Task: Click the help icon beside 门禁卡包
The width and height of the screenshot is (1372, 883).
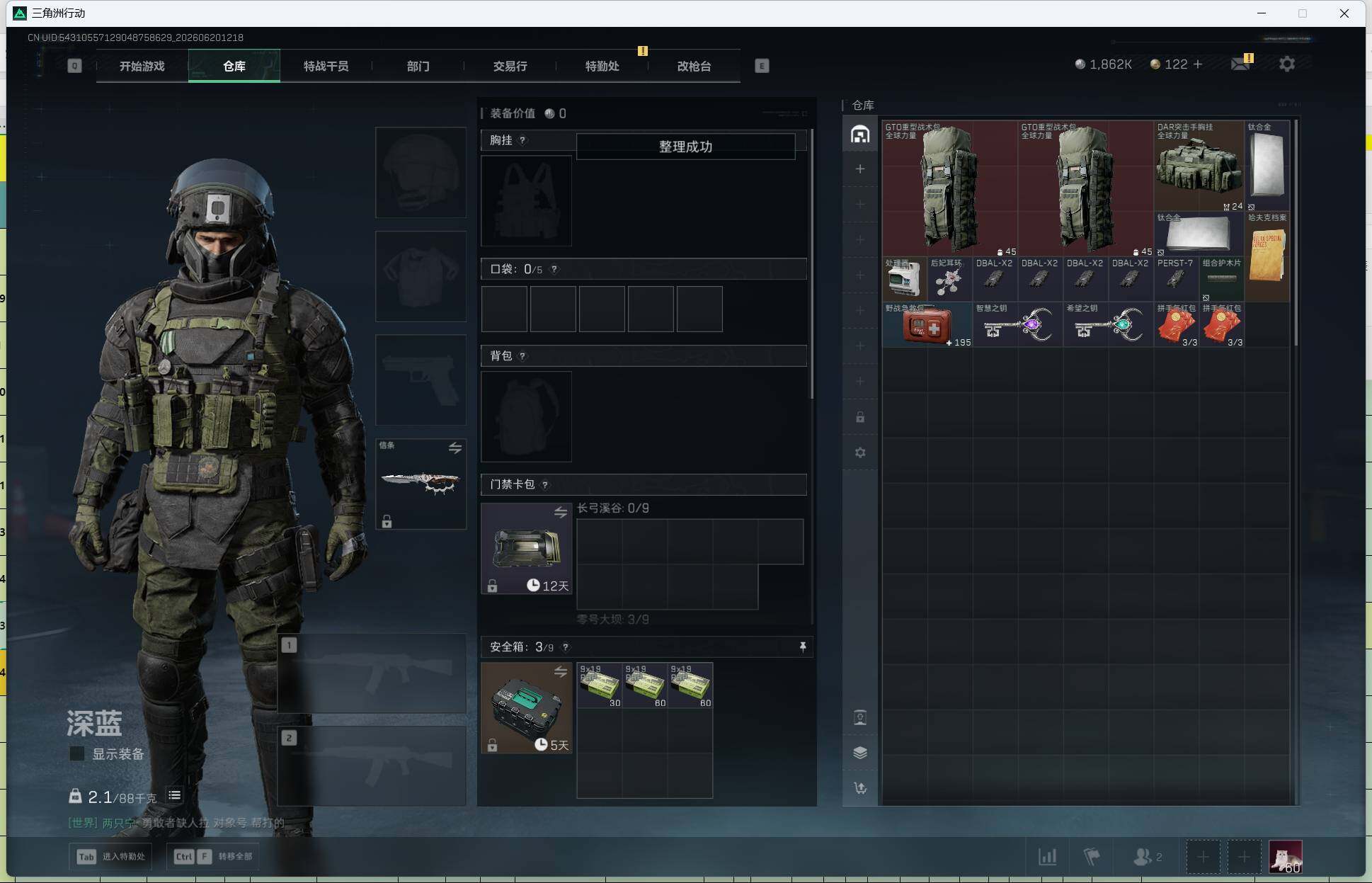Action: pyautogui.click(x=544, y=484)
